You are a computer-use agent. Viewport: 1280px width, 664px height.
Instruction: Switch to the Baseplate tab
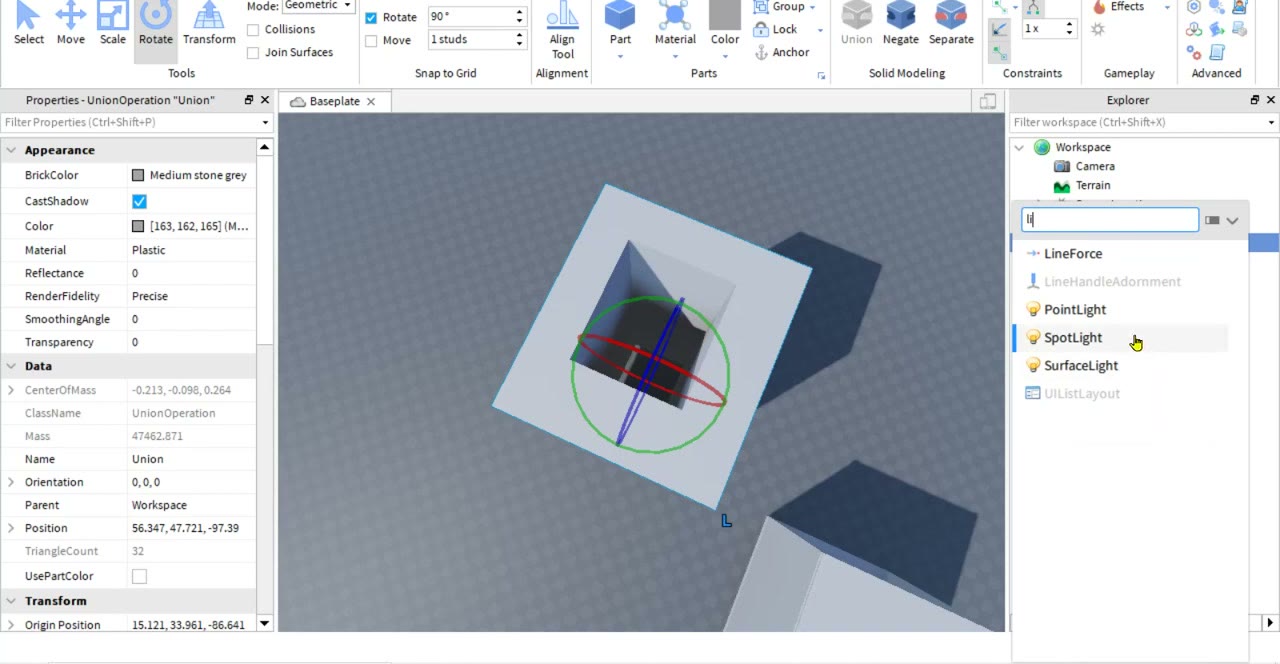[x=334, y=101]
